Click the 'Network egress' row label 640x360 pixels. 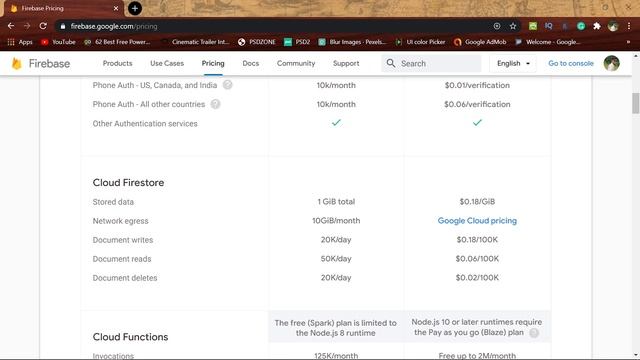[x=120, y=221]
